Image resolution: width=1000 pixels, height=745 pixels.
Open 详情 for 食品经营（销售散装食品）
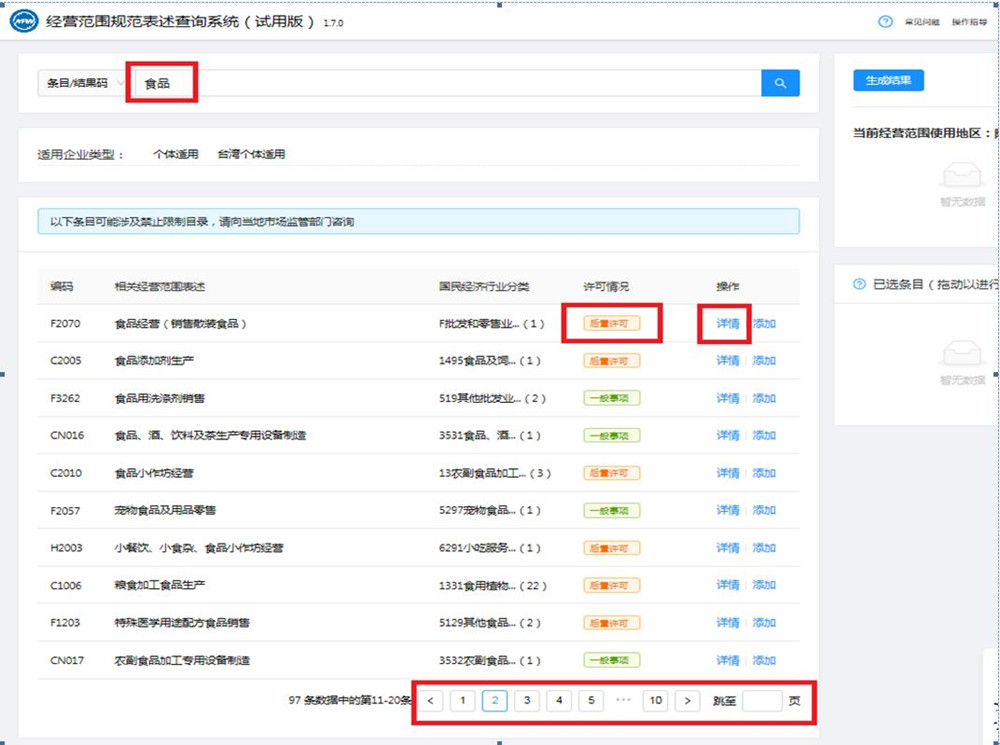tap(727, 324)
